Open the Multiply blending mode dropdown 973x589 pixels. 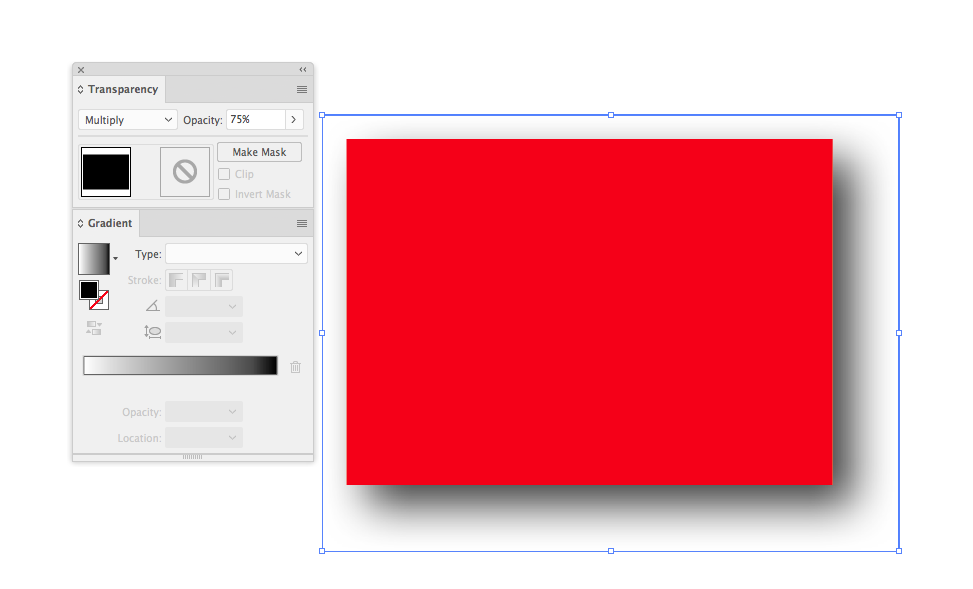[x=128, y=120]
